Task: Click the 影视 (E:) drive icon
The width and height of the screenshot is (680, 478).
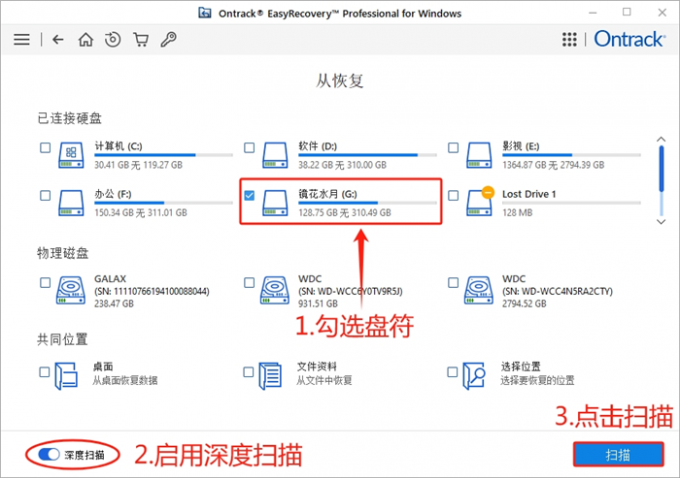Action: click(479, 155)
